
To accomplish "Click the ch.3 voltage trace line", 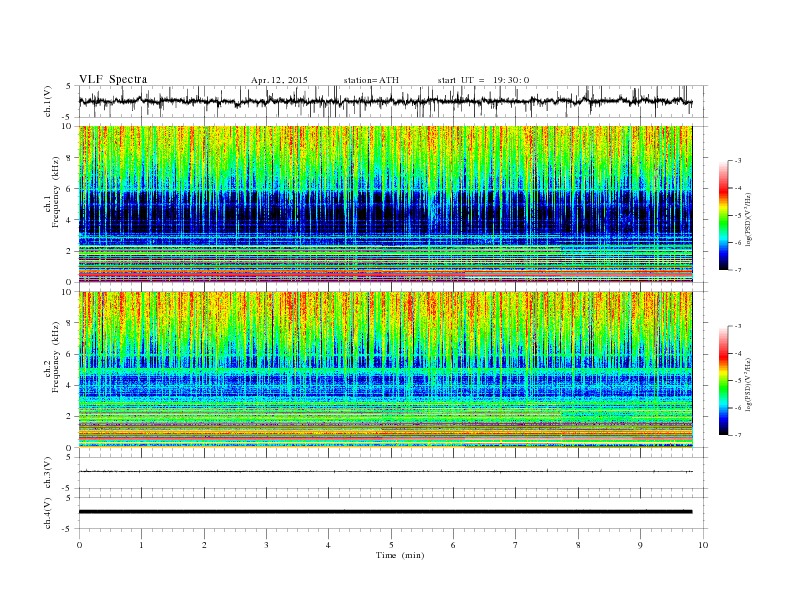I will 385,472.
